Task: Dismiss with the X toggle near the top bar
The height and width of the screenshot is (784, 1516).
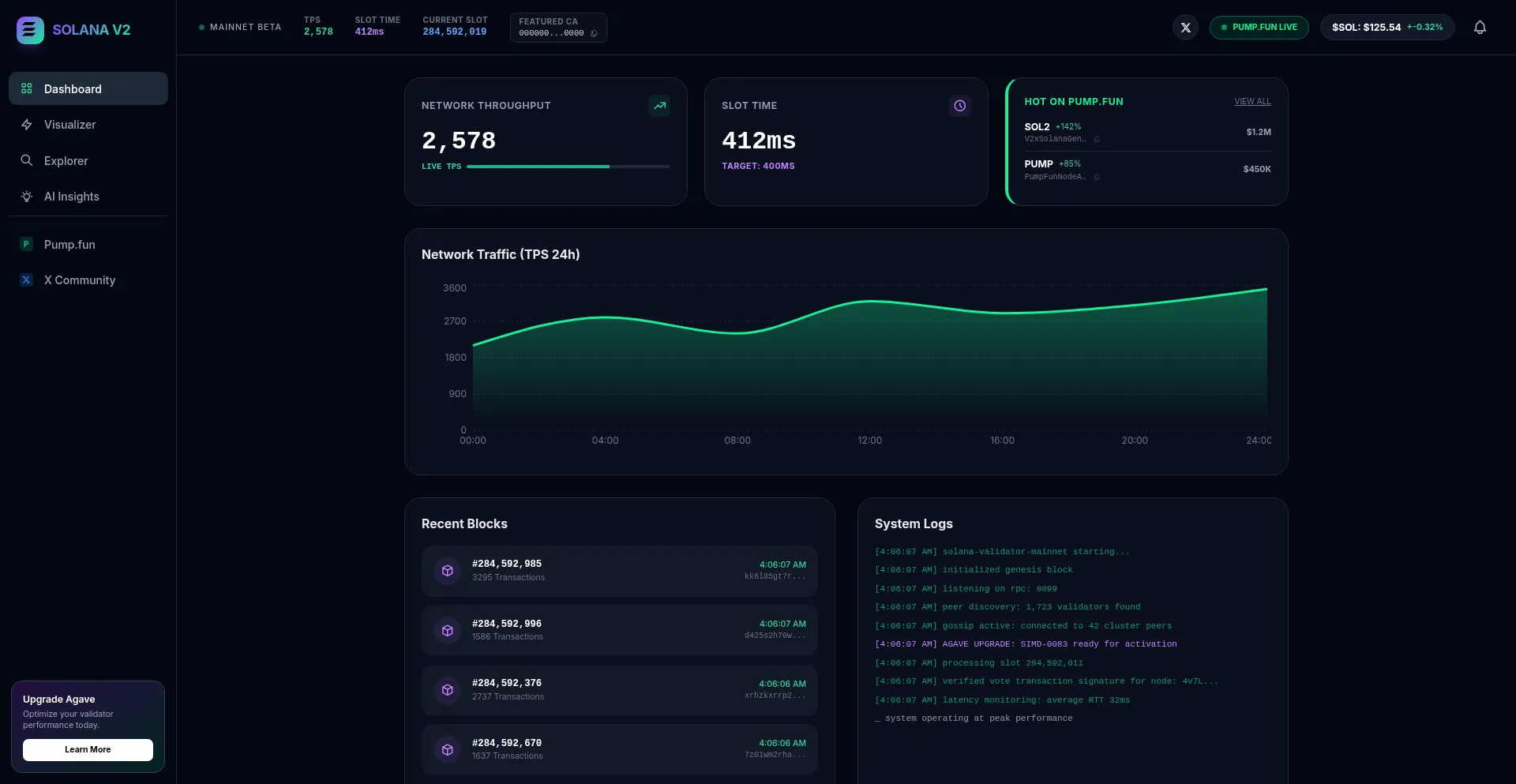Action: coord(1185,27)
